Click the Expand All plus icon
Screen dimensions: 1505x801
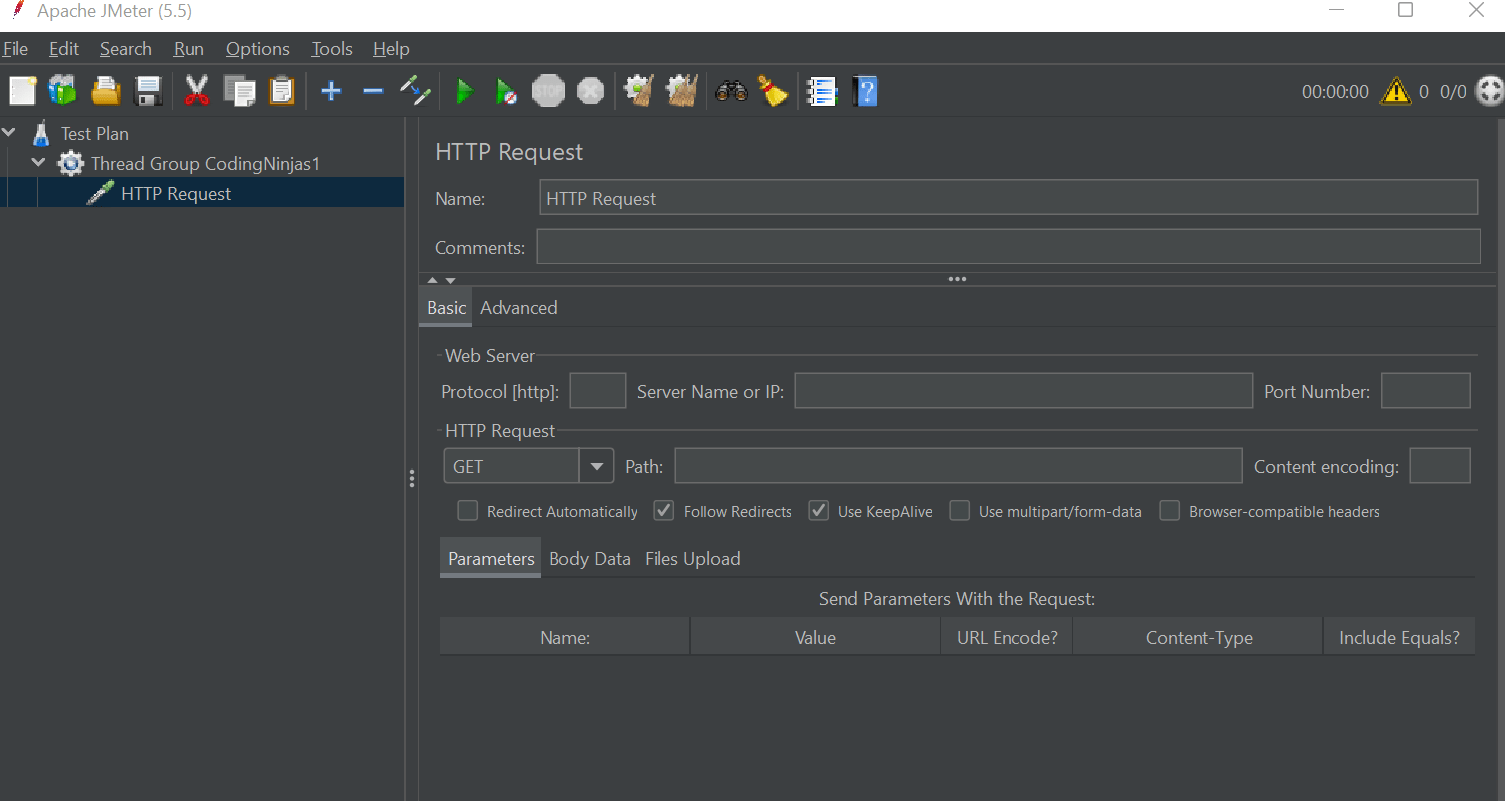tap(330, 91)
